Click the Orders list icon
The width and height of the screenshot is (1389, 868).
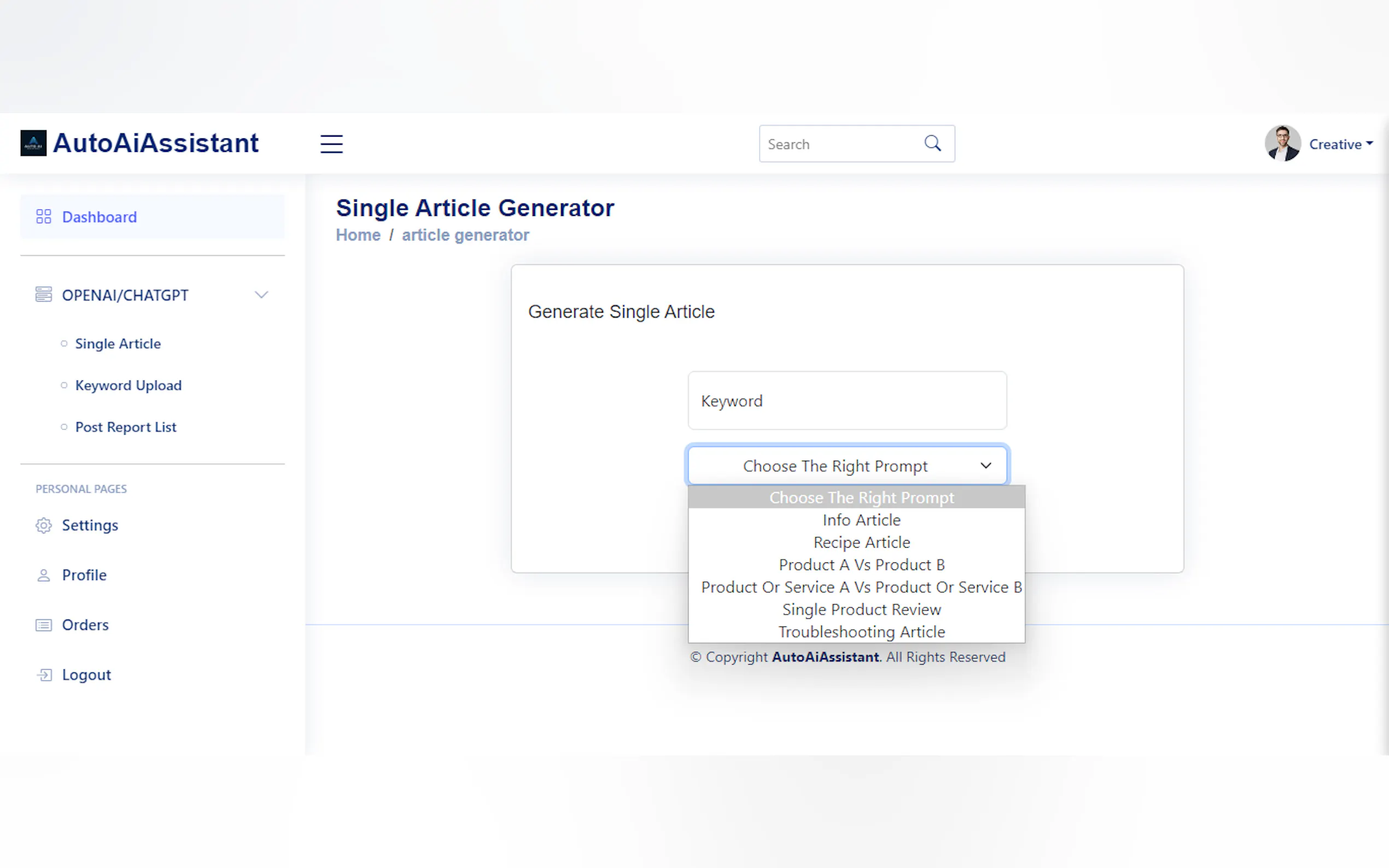pos(44,625)
